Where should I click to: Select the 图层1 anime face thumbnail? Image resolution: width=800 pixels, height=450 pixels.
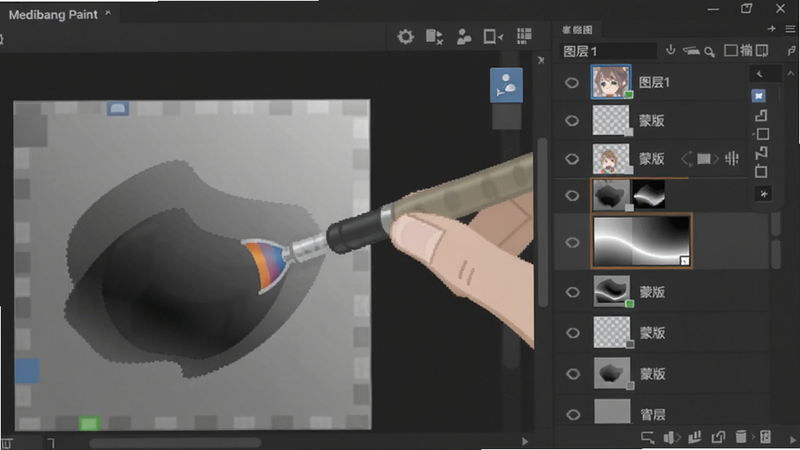click(611, 82)
